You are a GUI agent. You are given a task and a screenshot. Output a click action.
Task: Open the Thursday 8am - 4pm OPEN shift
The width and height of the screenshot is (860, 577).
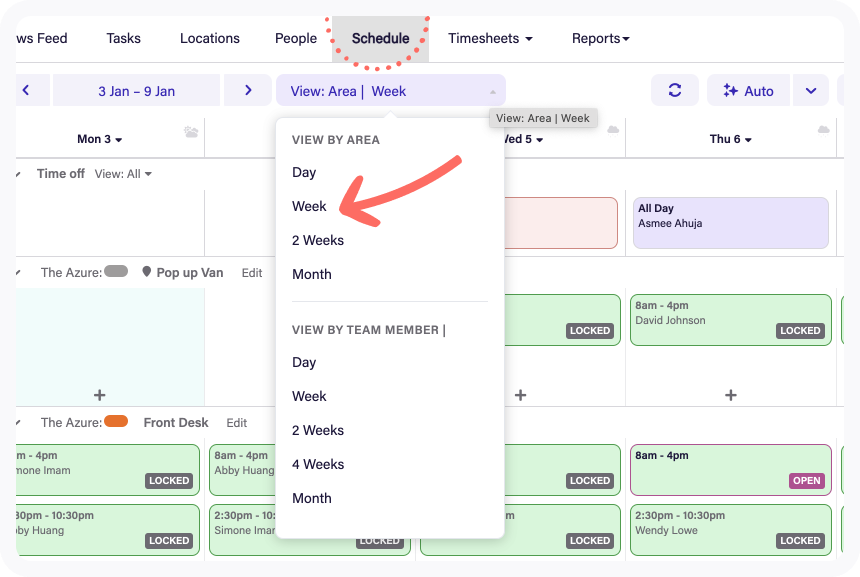pos(731,469)
